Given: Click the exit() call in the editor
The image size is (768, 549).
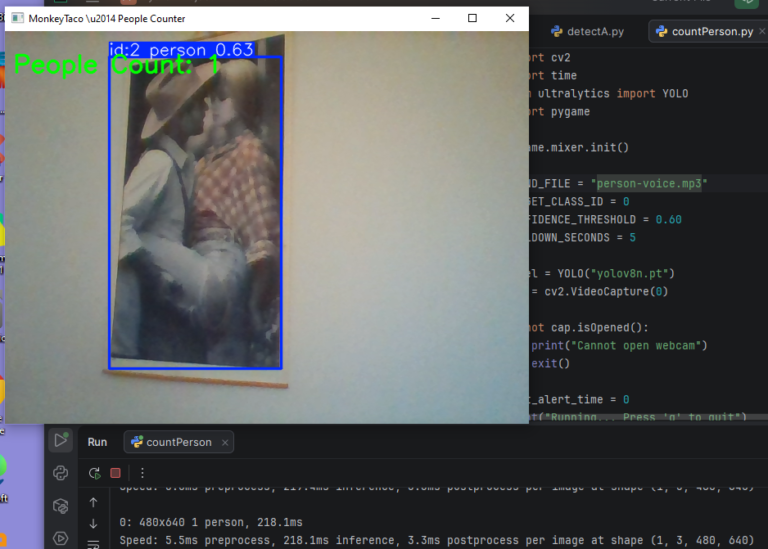Looking at the screenshot, I should pos(551,363).
